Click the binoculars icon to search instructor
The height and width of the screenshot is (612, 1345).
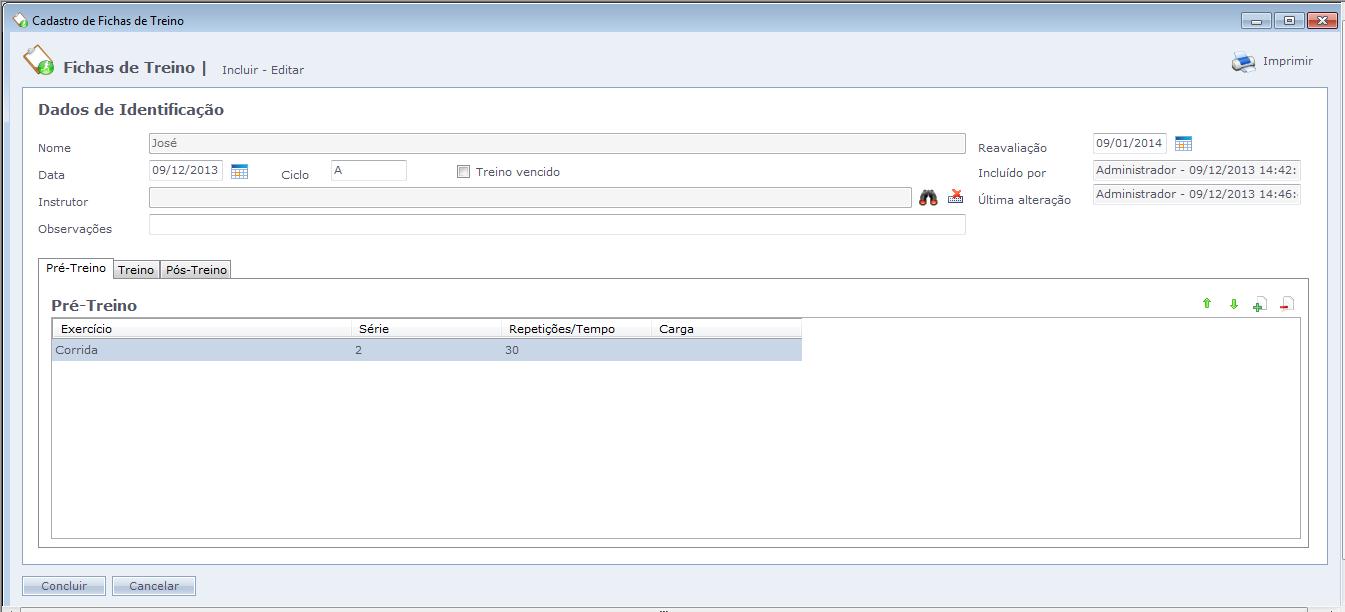tap(928, 198)
